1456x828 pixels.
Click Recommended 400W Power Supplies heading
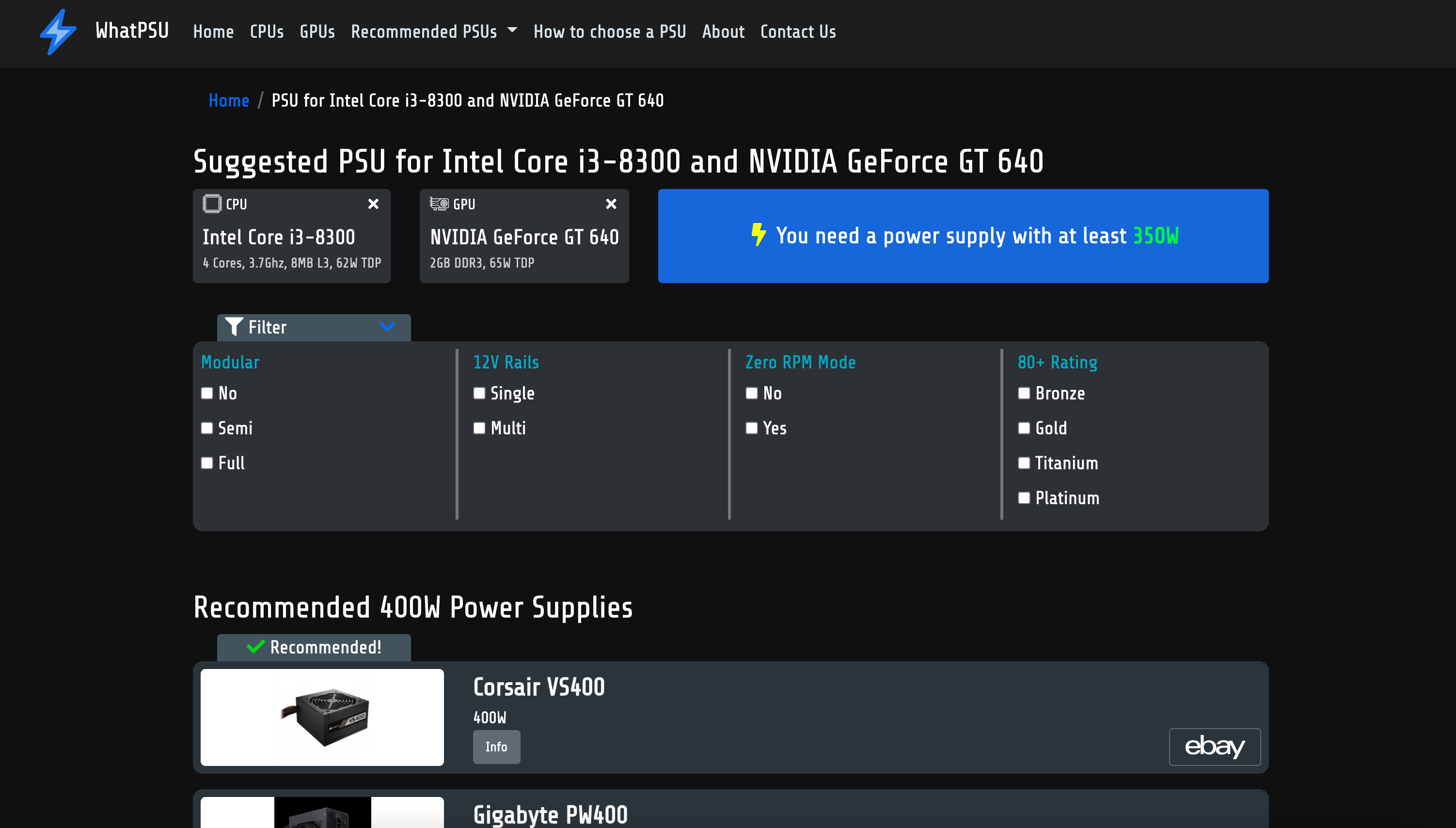[x=413, y=607]
